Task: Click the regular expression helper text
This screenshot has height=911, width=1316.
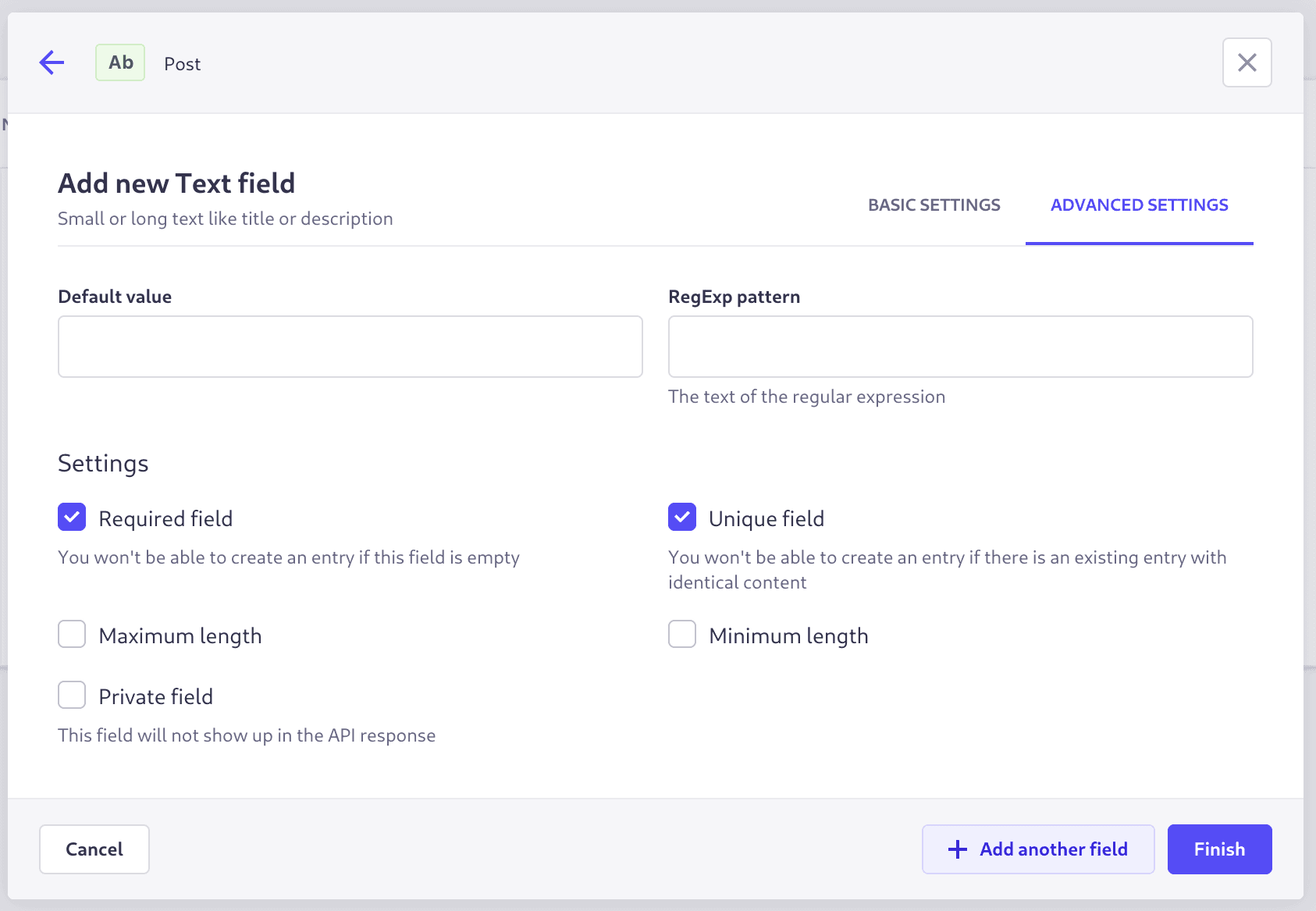Action: pyautogui.click(x=807, y=397)
